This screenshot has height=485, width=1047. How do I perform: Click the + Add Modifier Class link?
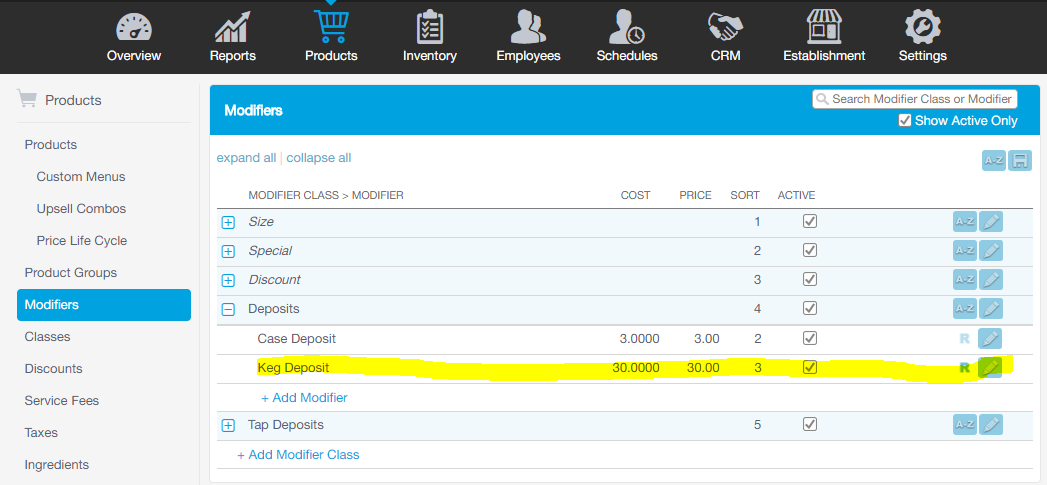point(298,455)
